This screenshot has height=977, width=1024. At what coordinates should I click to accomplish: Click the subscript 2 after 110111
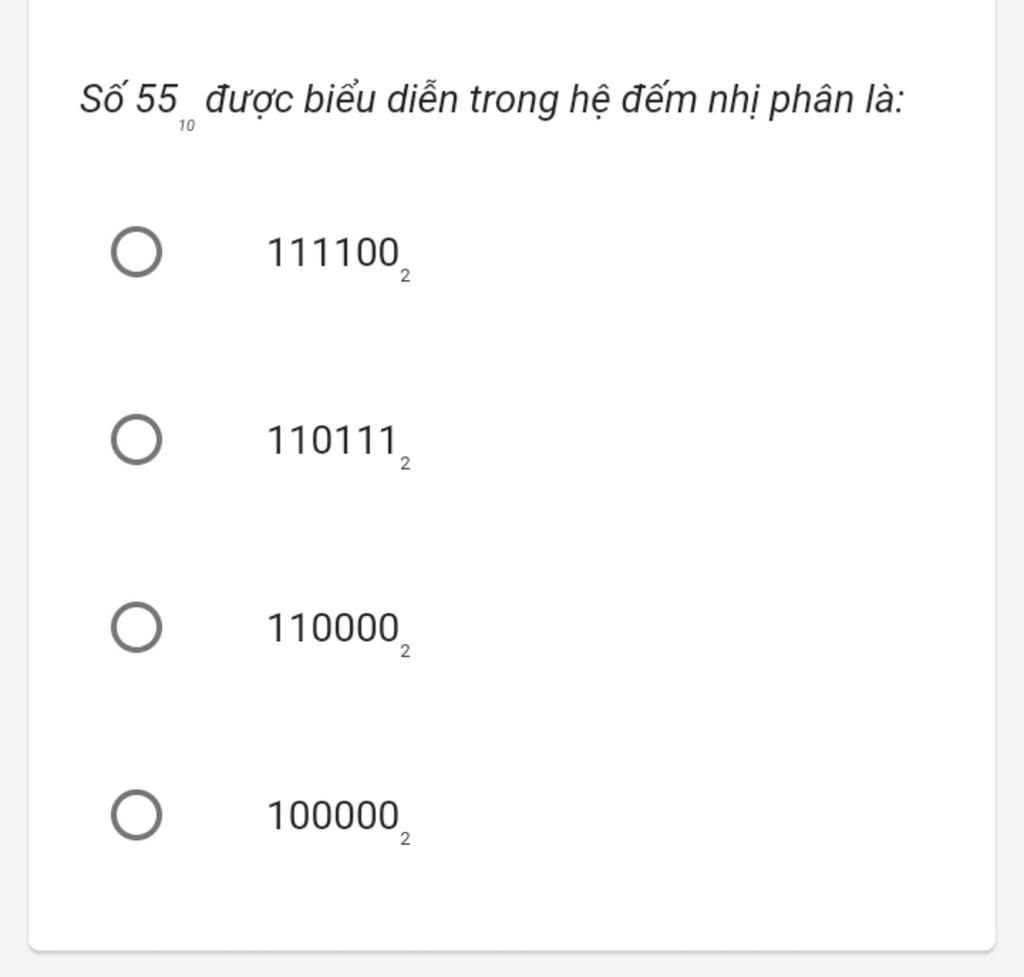pos(406,464)
